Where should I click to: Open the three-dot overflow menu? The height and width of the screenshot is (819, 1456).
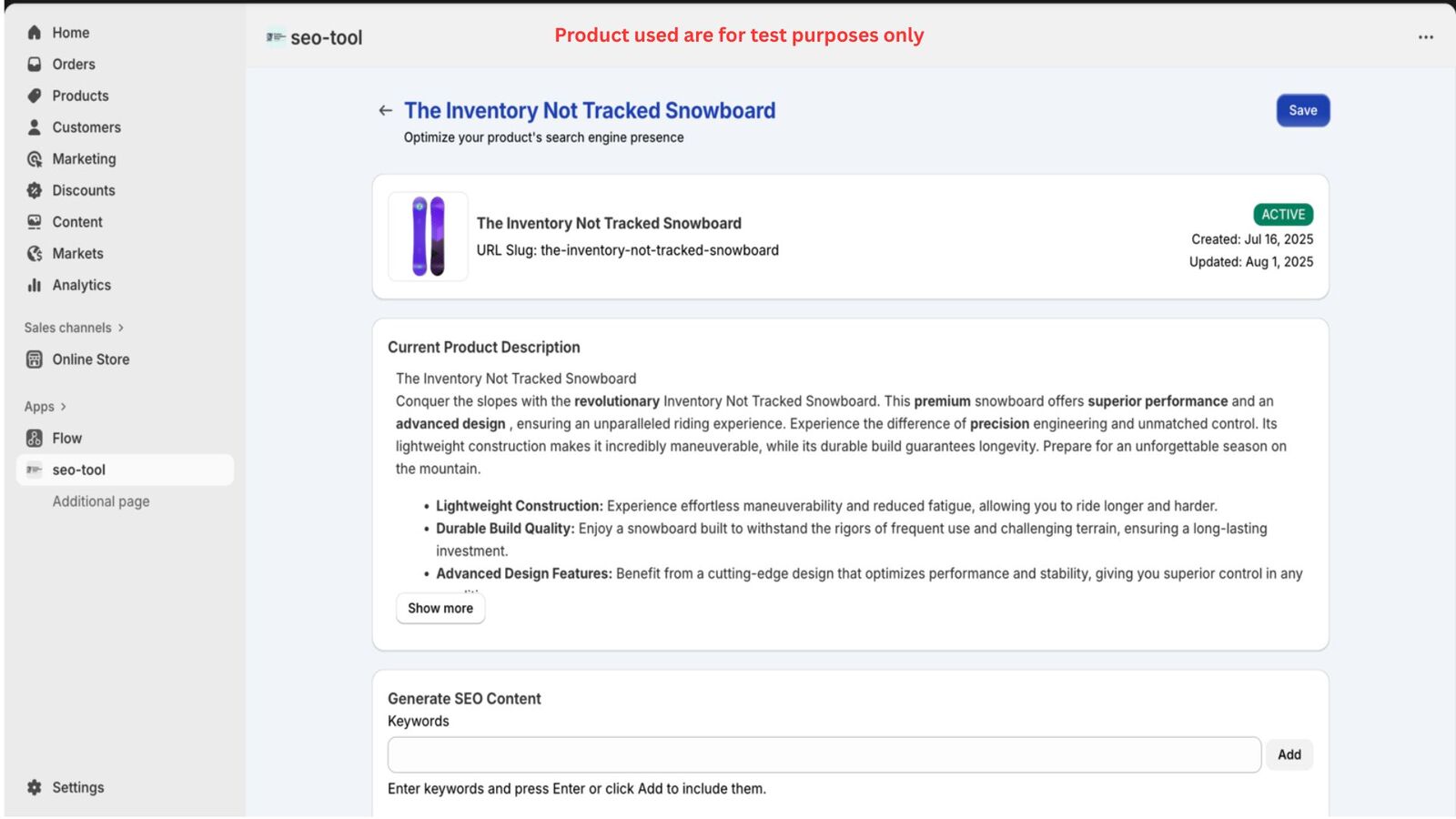click(1424, 35)
